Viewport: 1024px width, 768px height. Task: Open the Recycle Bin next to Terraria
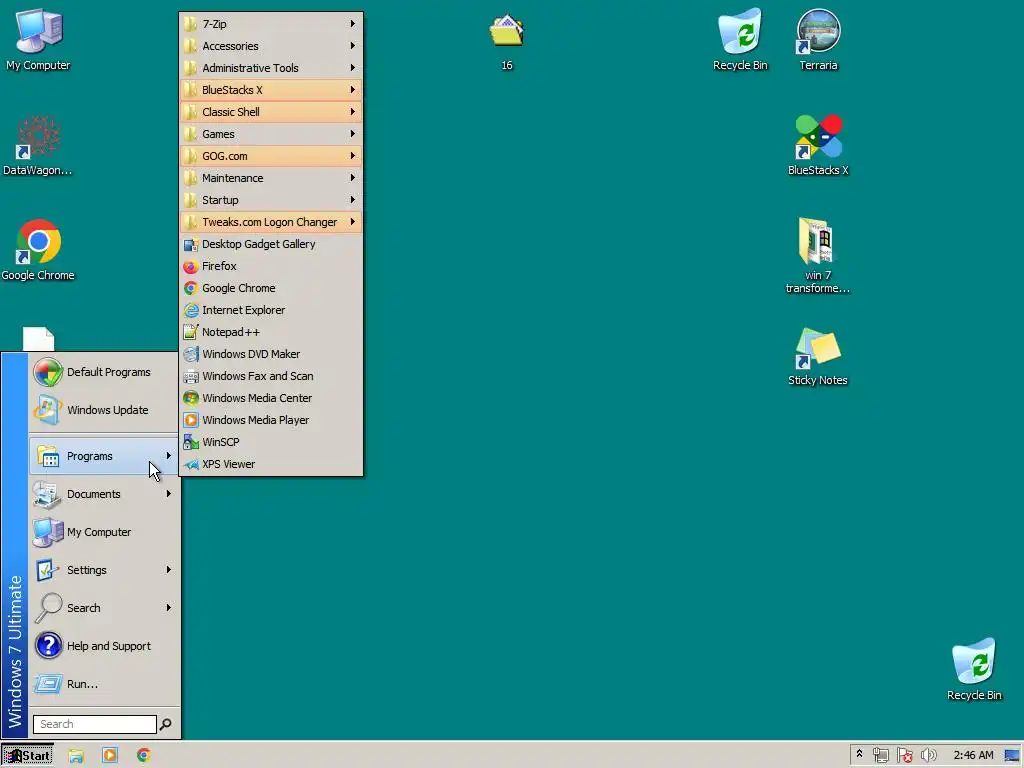(x=740, y=39)
